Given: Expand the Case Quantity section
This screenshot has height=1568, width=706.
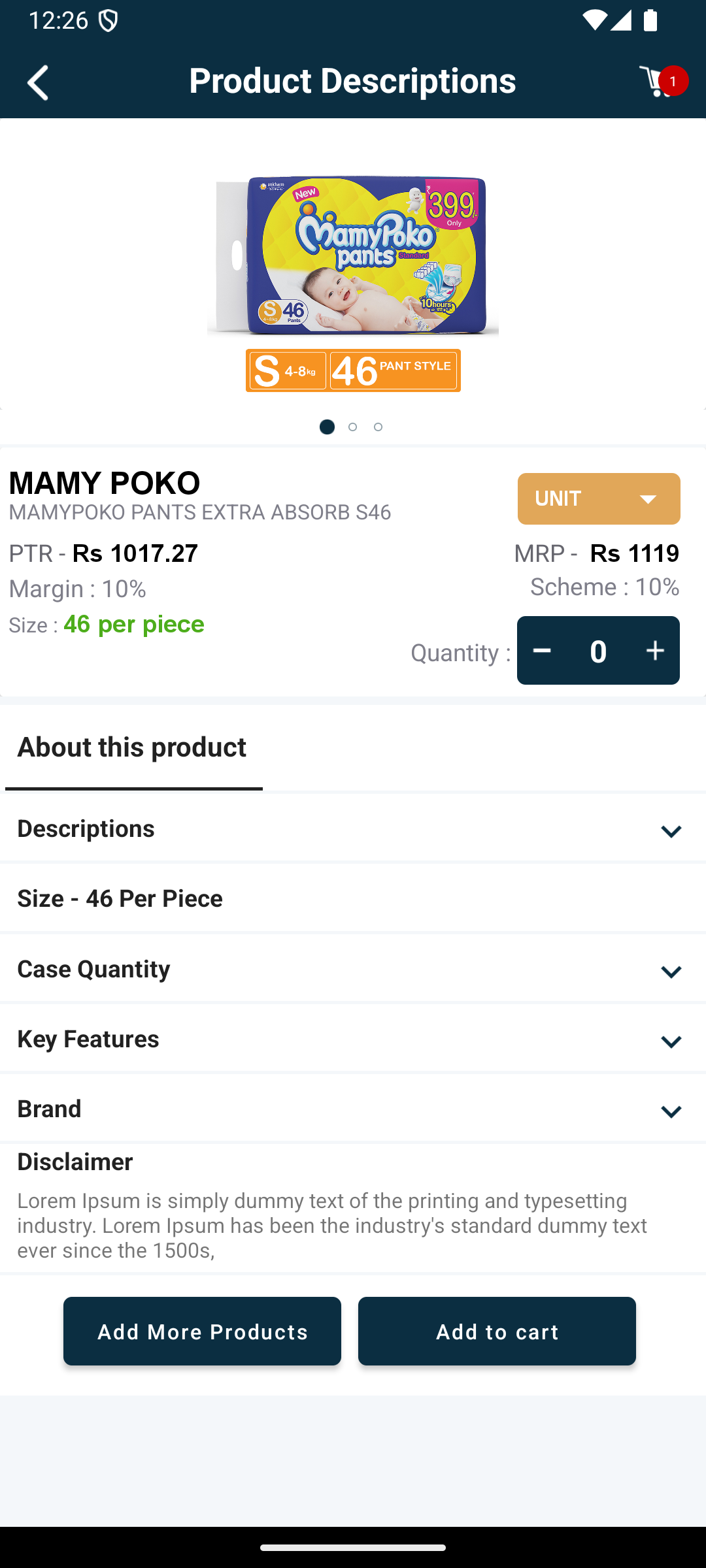Looking at the screenshot, I should click(671, 971).
